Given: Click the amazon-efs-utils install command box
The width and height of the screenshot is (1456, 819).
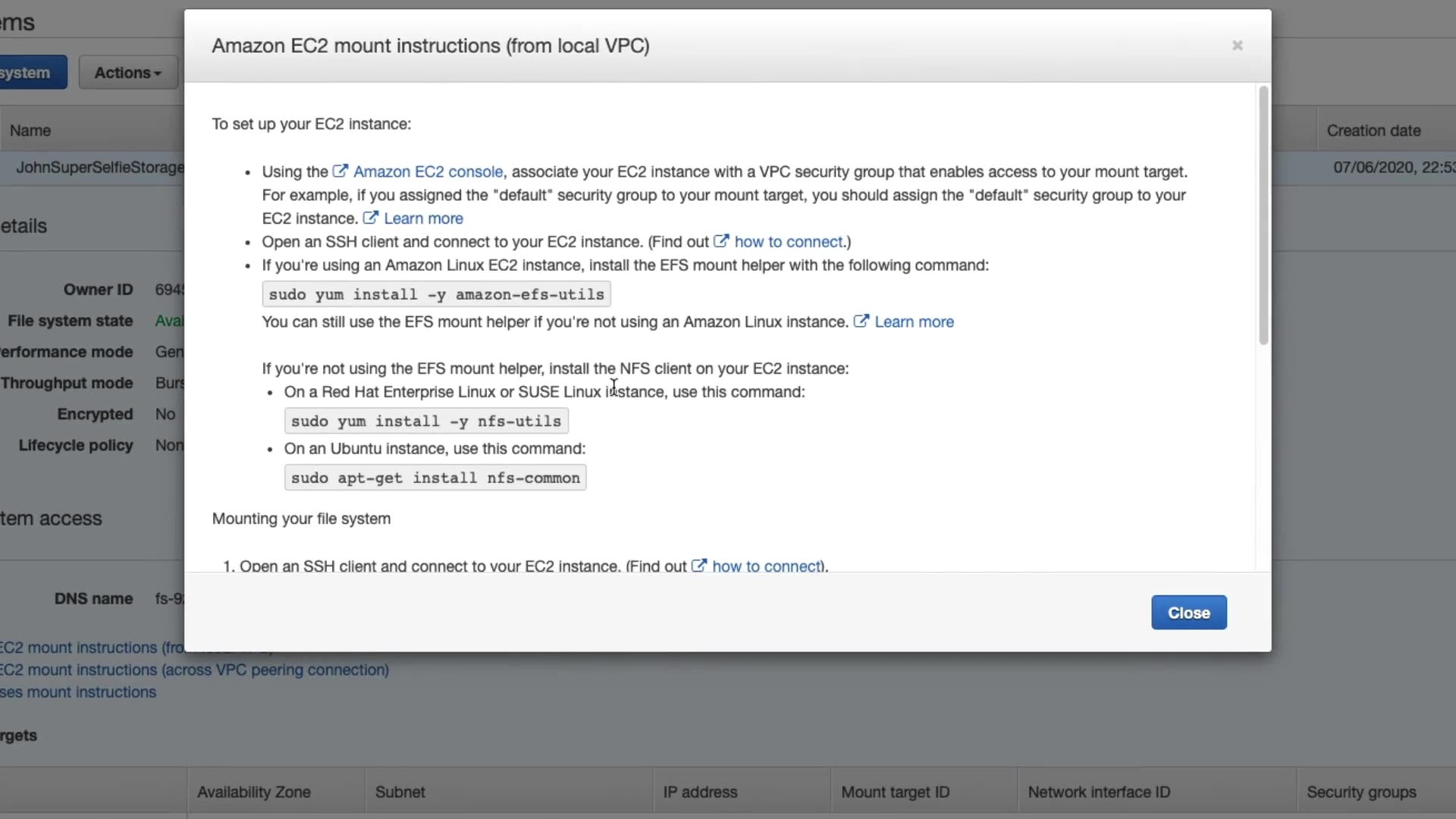Looking at the screenshot, I should coord(436,294).
